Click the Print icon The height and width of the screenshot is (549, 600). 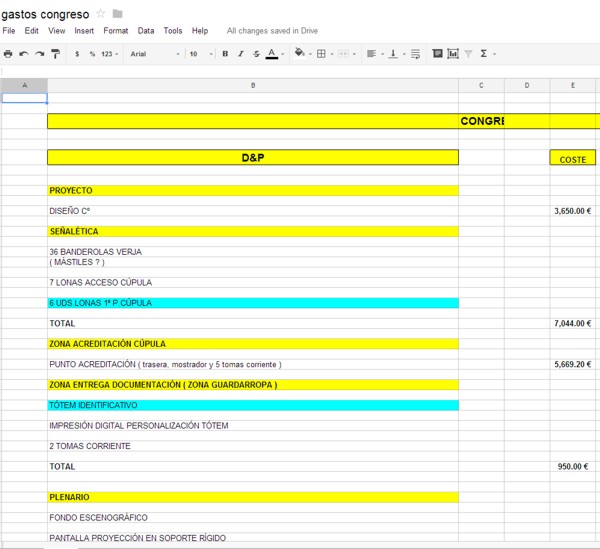click(8, 53)
